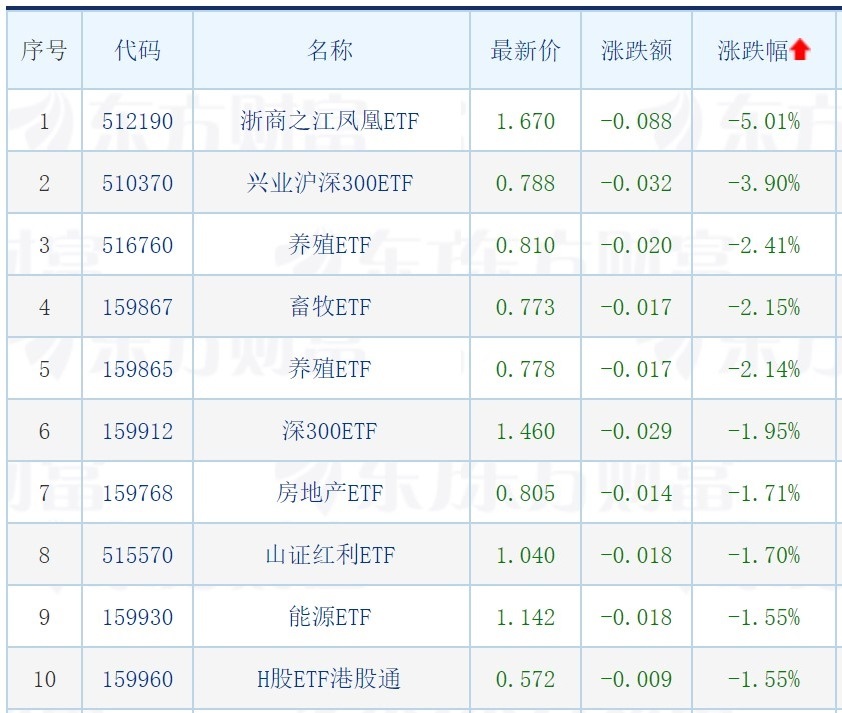This screenshot has height=713, width=842.
Task: Open the H股ETF港股通 name link
Action: point(330,679)
